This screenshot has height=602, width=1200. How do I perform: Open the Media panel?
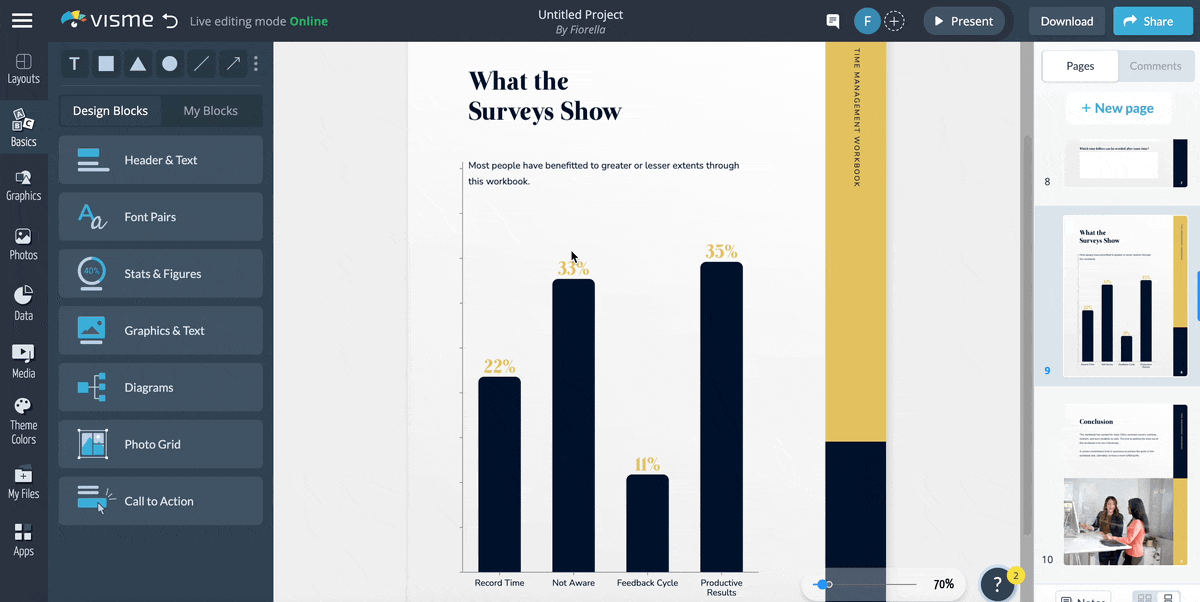coord(22,357)
